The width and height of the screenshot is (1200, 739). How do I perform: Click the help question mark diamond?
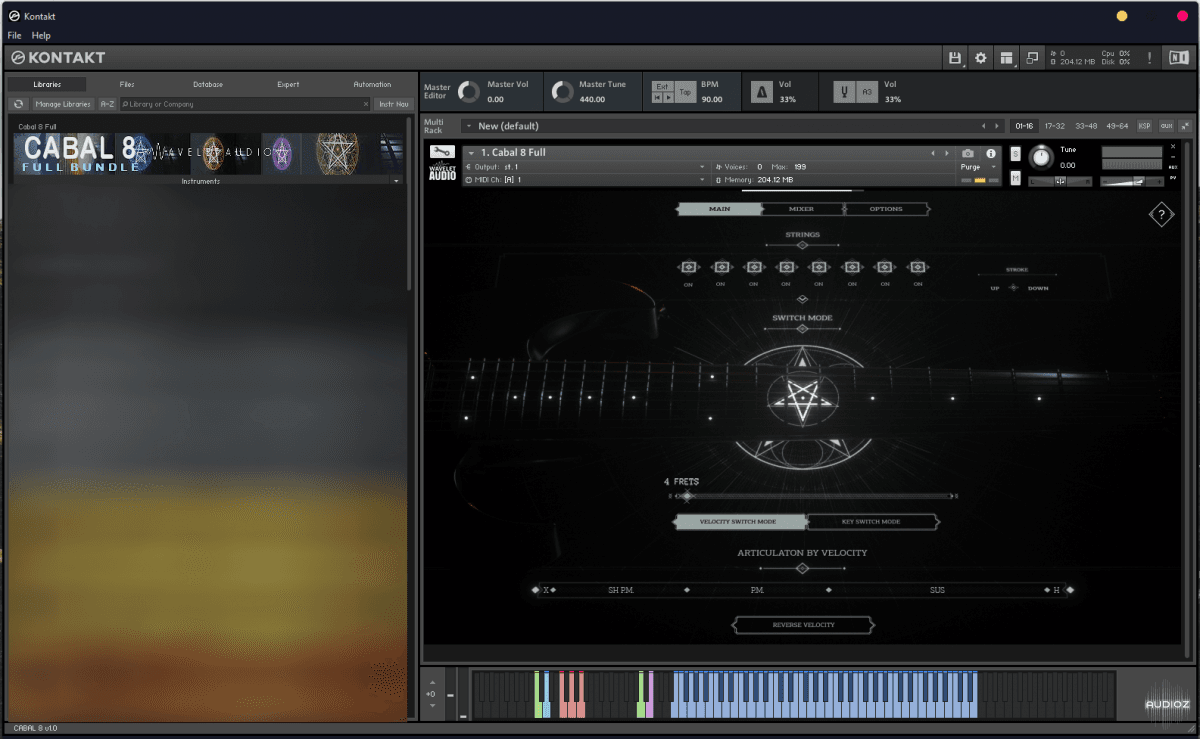(x=1161, y=214)
